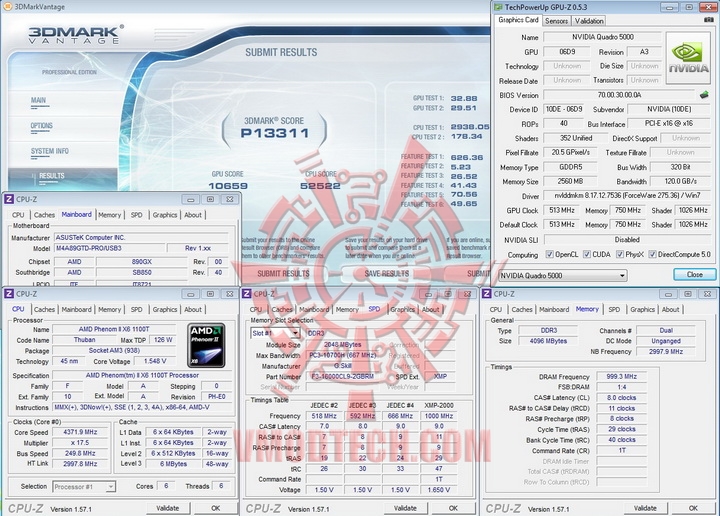Viewport: 720px width, 516px height.
Task: Select RESULTS in 3DMark Vantage sidebar
Action: (x=51, y=176)
